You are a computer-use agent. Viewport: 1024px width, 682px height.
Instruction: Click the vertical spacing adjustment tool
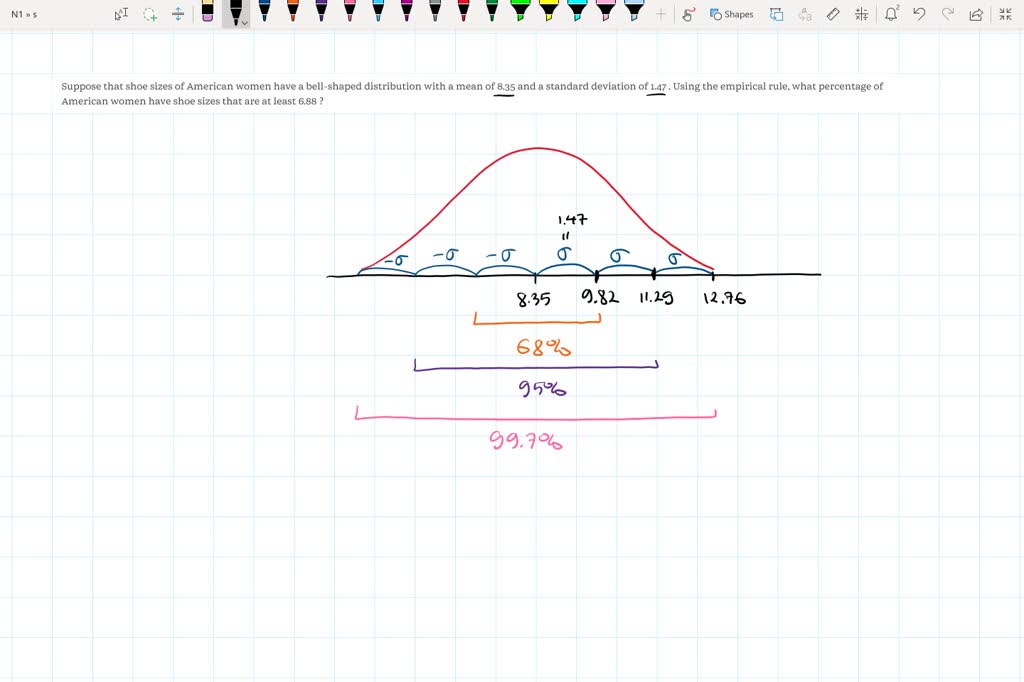point(178,14)
